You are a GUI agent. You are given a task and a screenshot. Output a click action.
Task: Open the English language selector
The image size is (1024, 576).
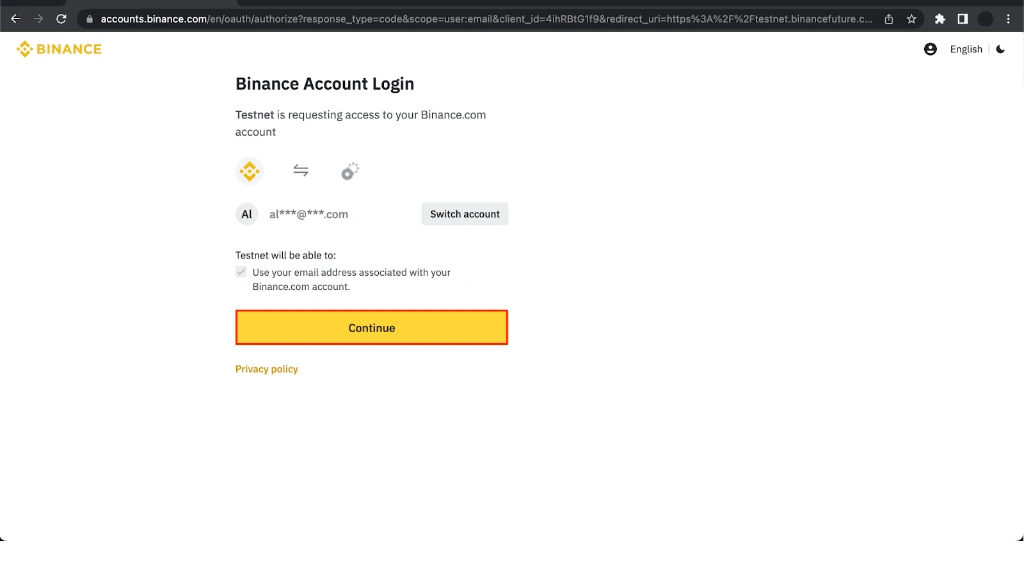(966, 49)
